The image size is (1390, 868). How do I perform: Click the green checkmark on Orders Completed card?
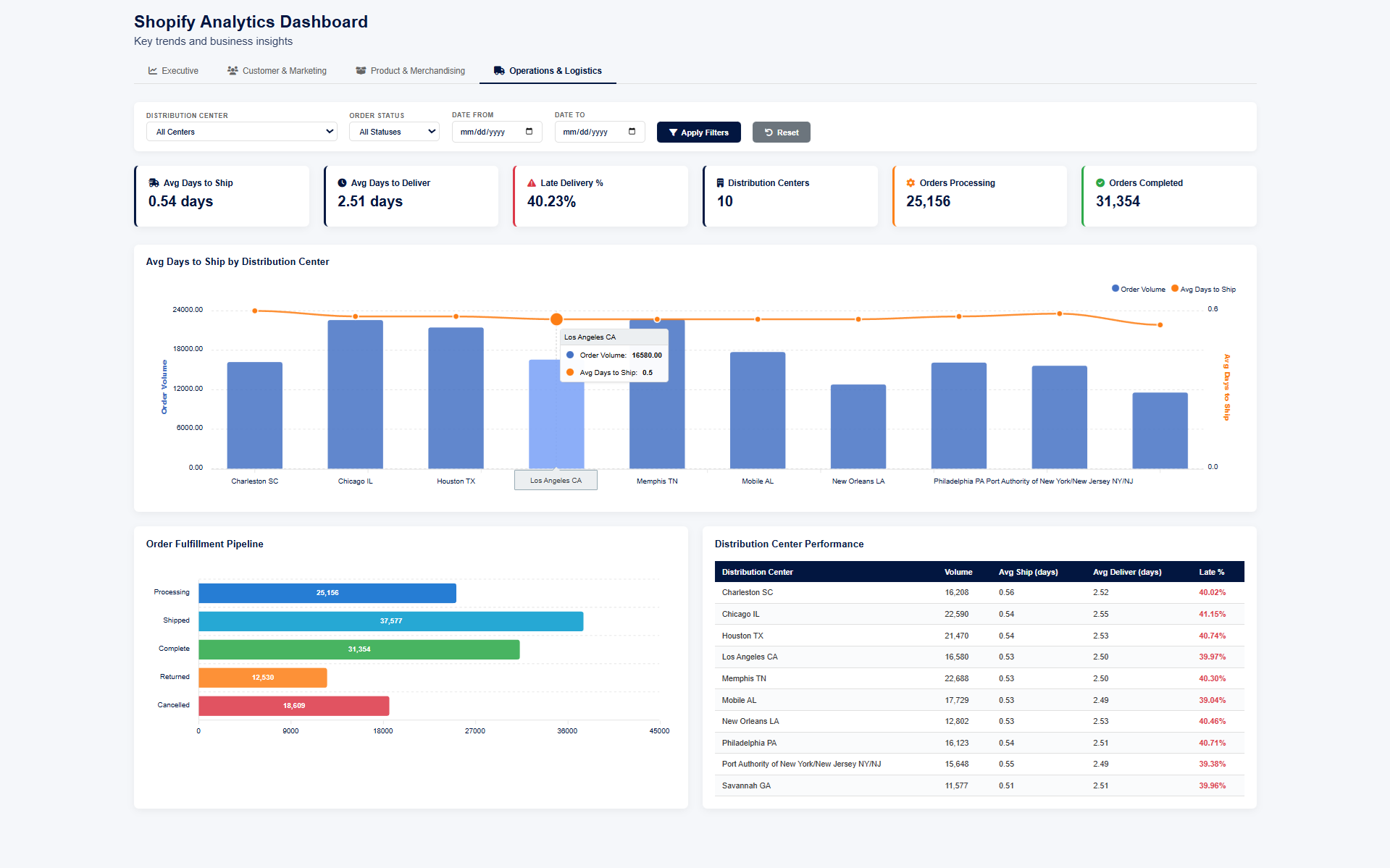[1100, 182]
